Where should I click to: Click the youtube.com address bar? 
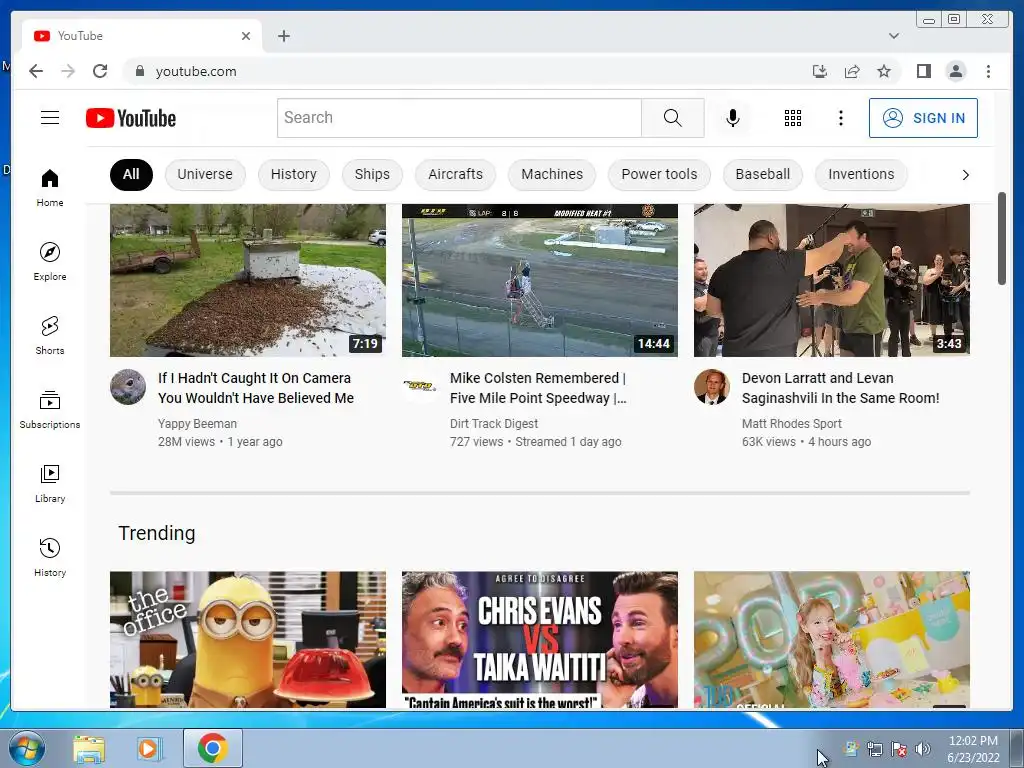[457, 71]
